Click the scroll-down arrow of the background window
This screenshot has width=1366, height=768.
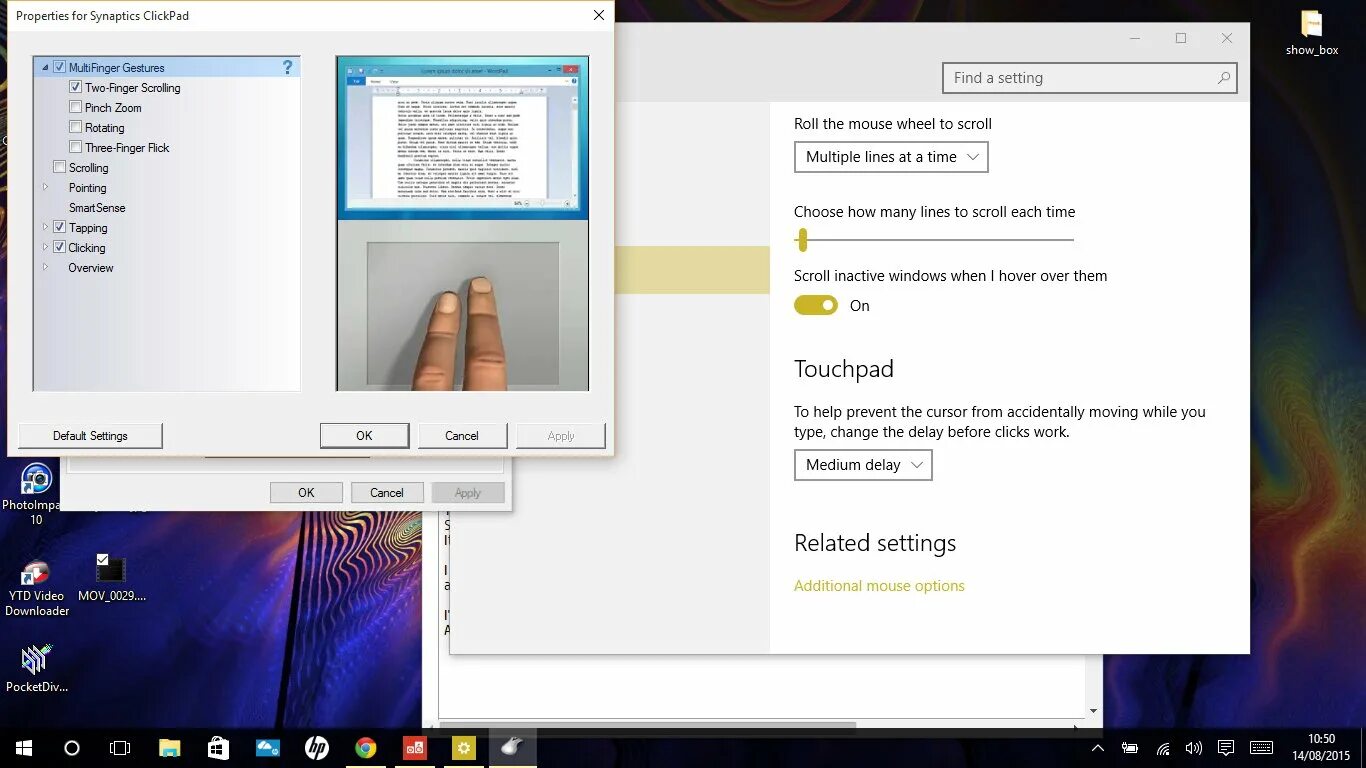coord(1093,711)
